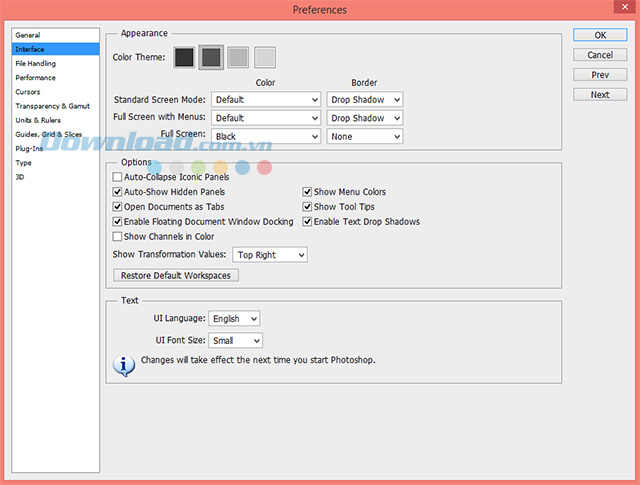Advance to next section with Next
640x485 pixels.
(x=600, y=95)
